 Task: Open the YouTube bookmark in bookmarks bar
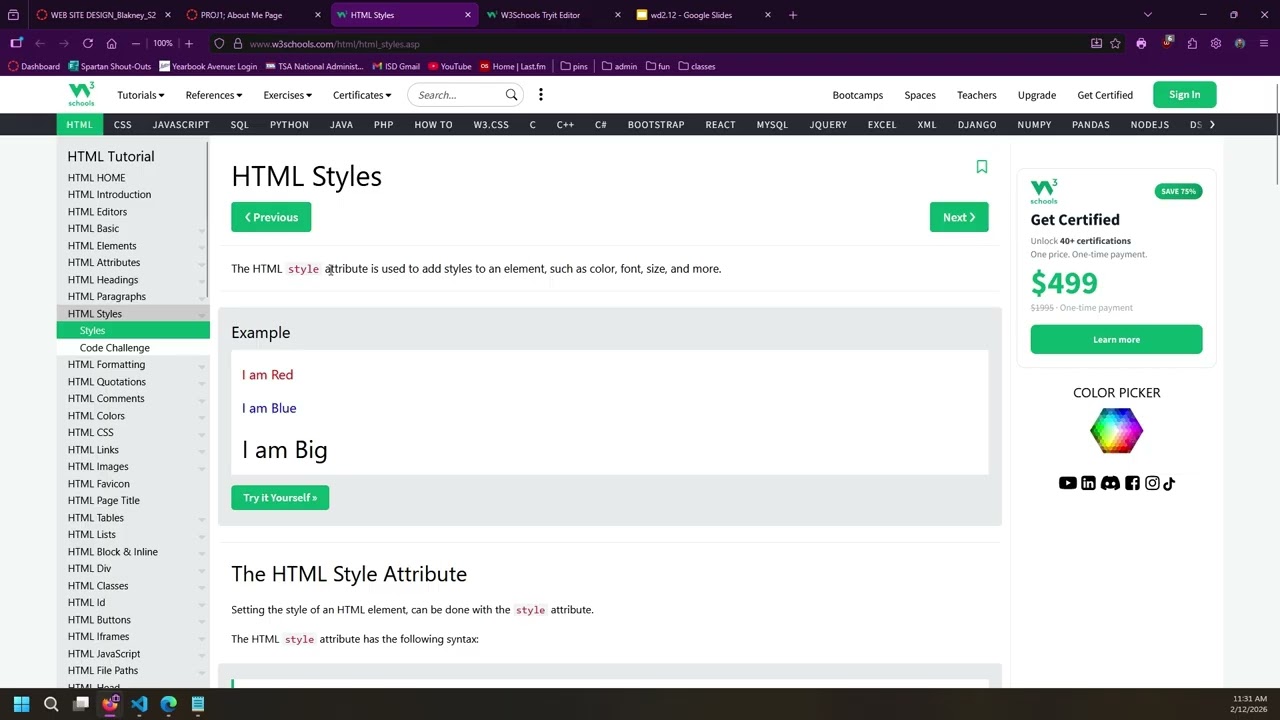(449, 66)
